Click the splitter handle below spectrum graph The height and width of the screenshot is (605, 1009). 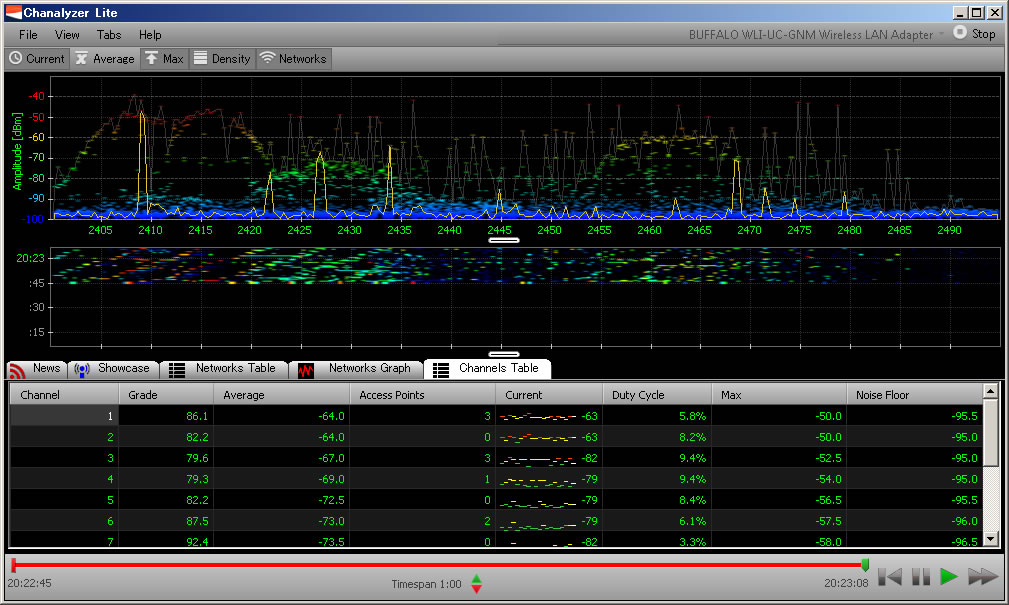(x=504, y=241)
